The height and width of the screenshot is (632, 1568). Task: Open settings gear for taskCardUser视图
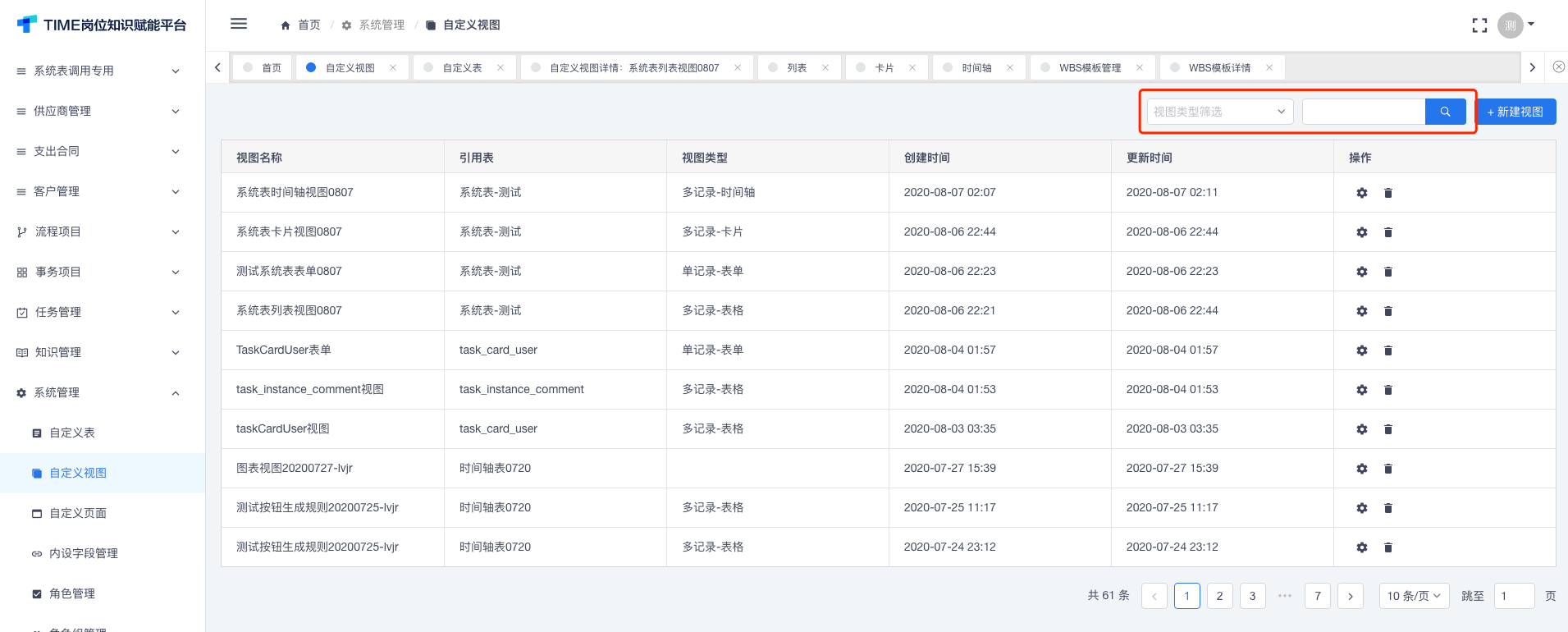click(x=1362, y=429)
